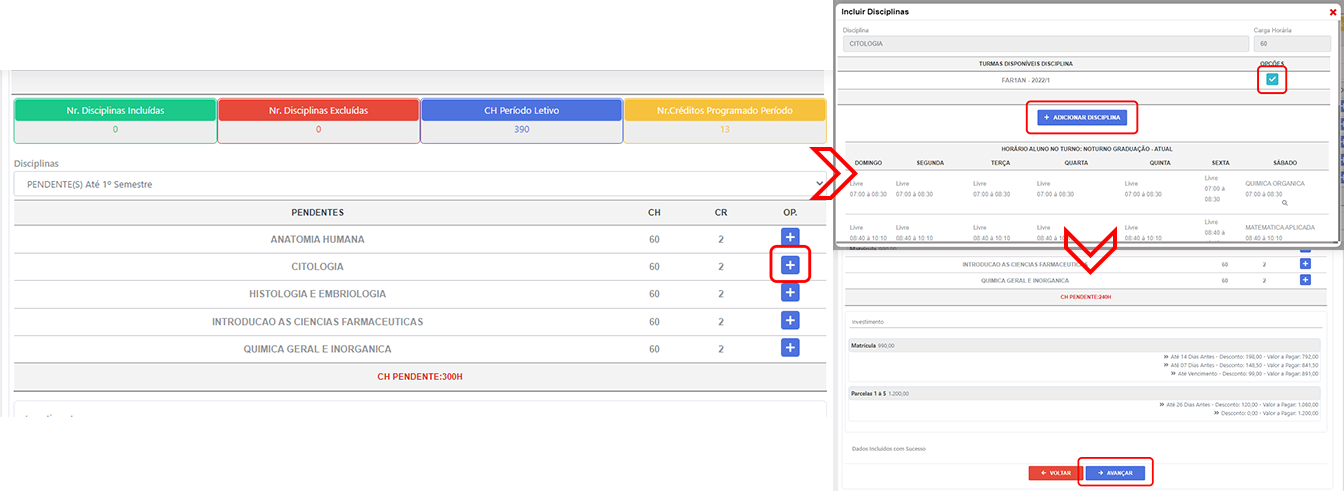This screenshot has height=500, width=1344.
Task: Add ANATOMIA HUMANA with its plus icon
Action: coord(790,237)
